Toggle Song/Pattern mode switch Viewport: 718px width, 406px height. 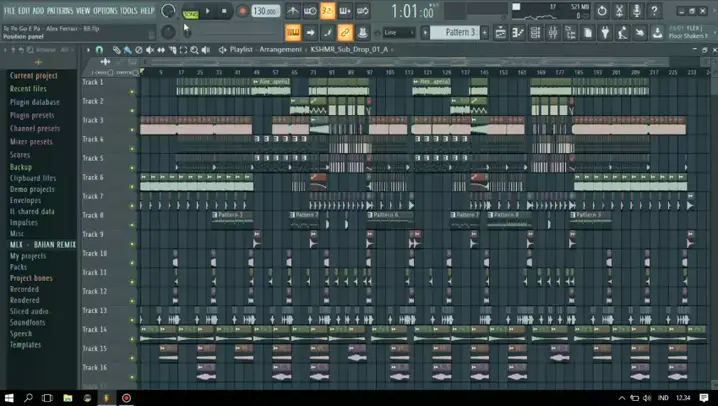pos(190,12)
